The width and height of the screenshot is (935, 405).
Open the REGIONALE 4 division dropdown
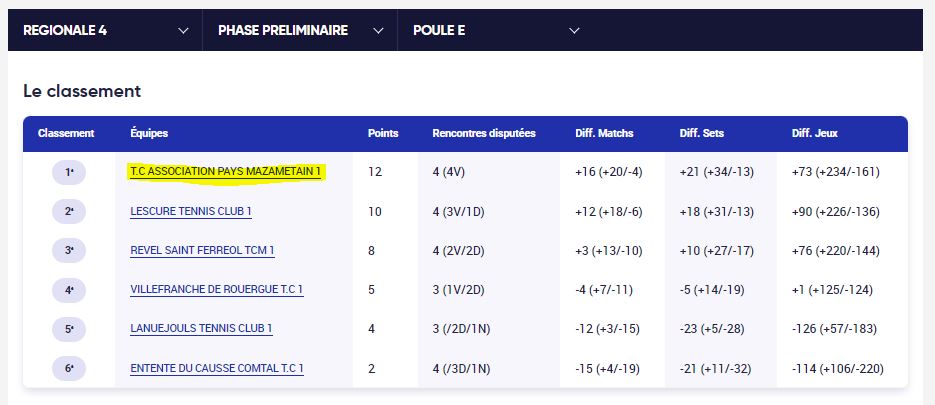105,30
